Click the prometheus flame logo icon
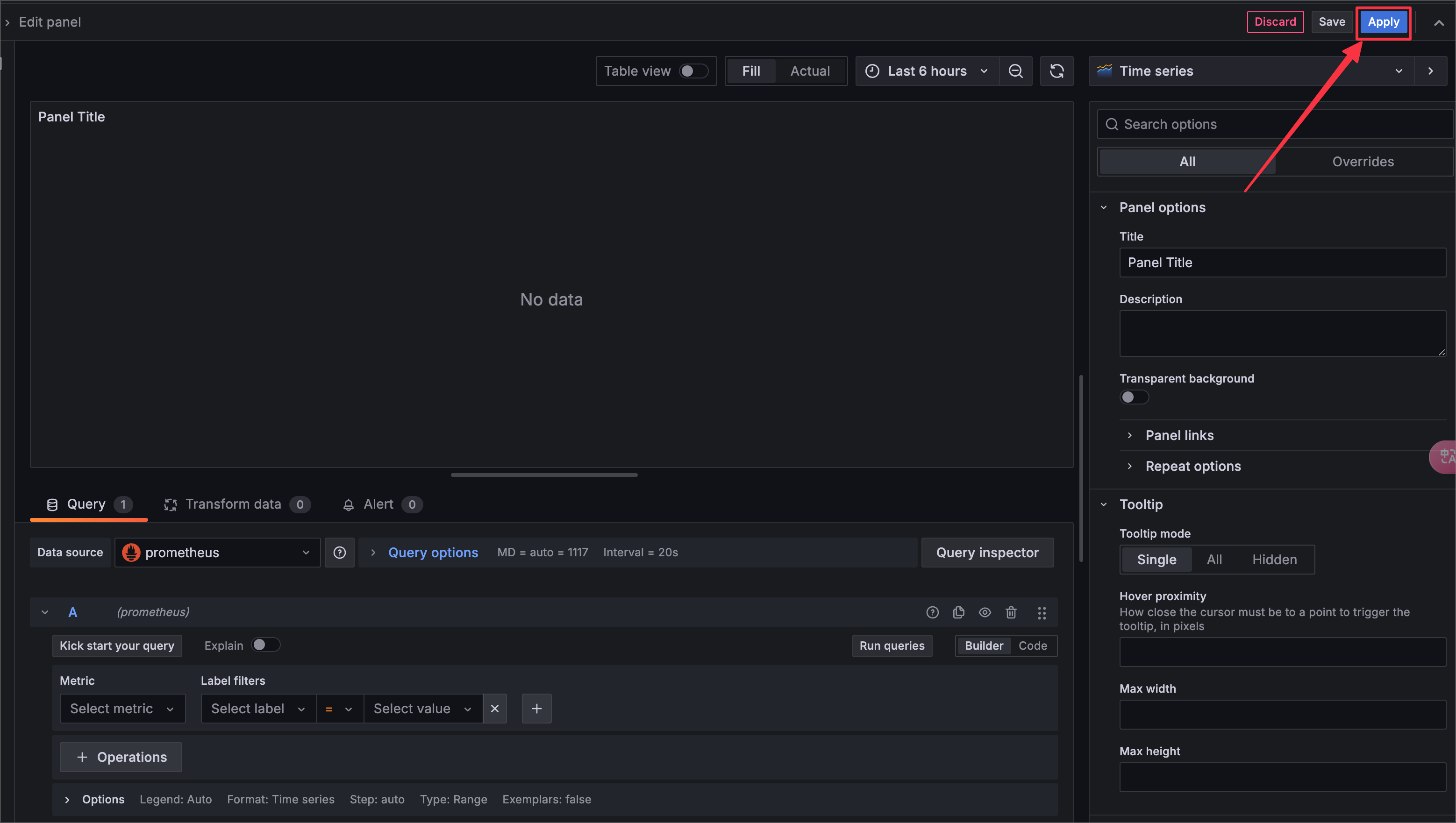Image resolution: width=1456 pixels, height=823 pixels. tap(131, 552)
